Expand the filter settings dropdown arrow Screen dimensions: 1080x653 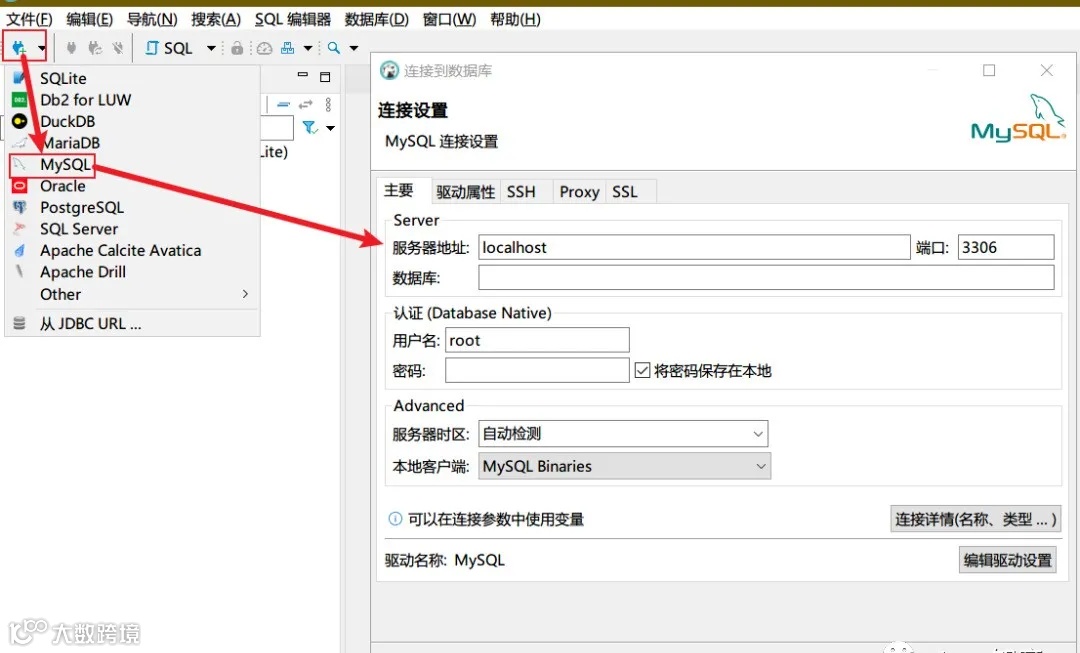[331, 128]
